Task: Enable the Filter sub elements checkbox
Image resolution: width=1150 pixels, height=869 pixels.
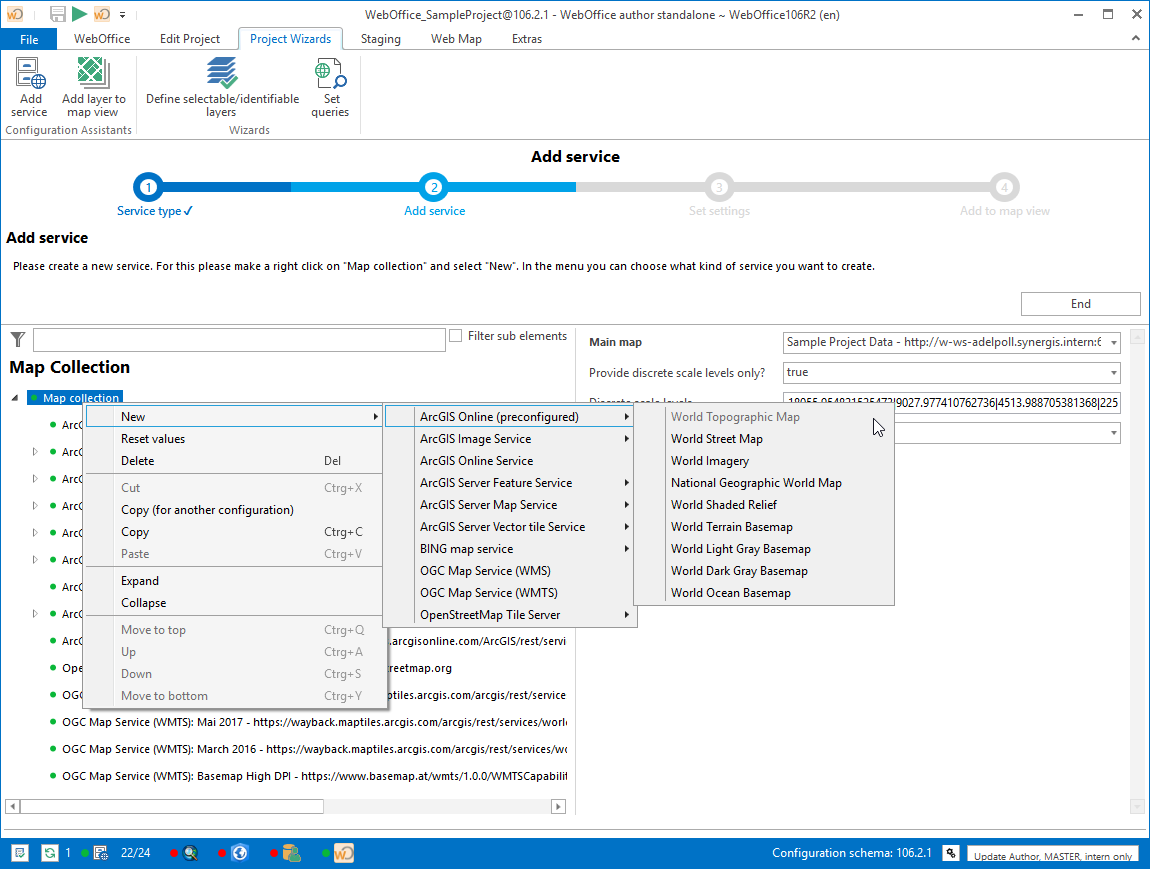Action: point(457,334)
